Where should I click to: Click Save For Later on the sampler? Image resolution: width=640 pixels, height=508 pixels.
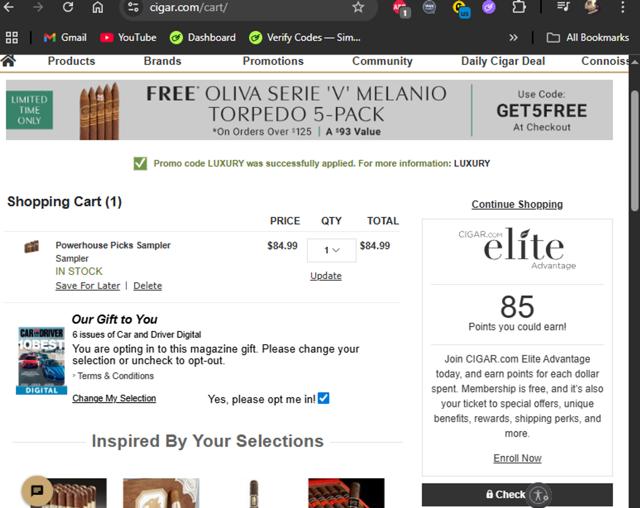click(x=88, y=286)
